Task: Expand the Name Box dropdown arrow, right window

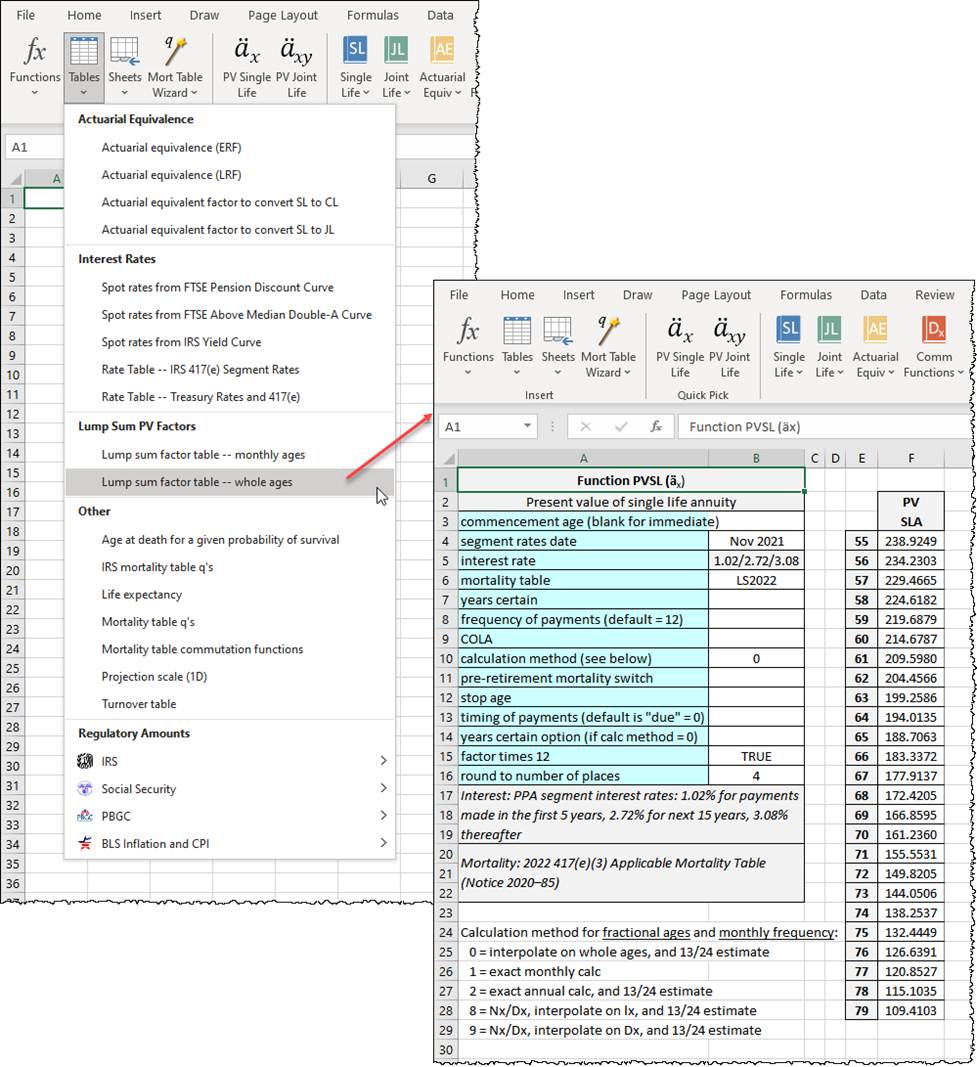Action: click(527, 426)
